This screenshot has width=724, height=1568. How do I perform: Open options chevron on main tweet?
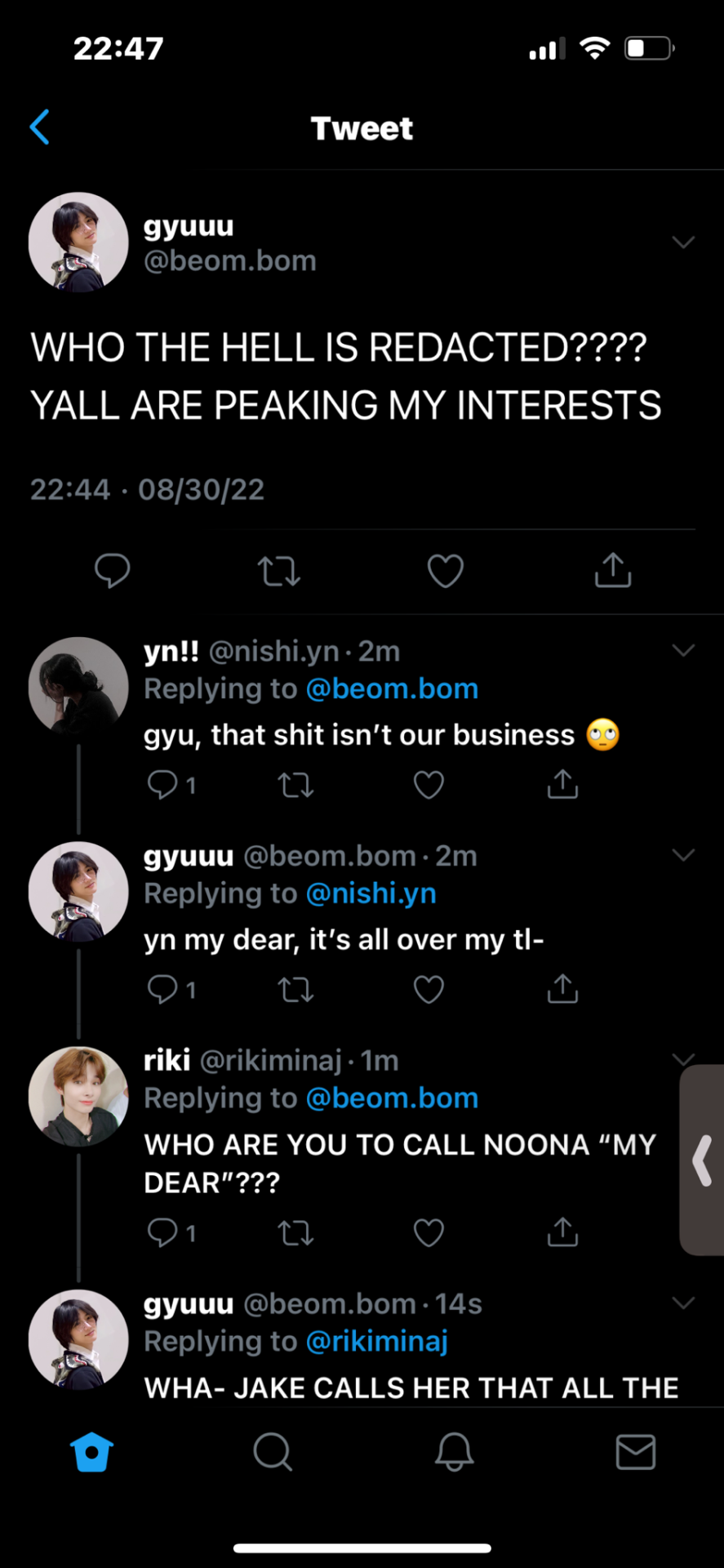(683, 242)
